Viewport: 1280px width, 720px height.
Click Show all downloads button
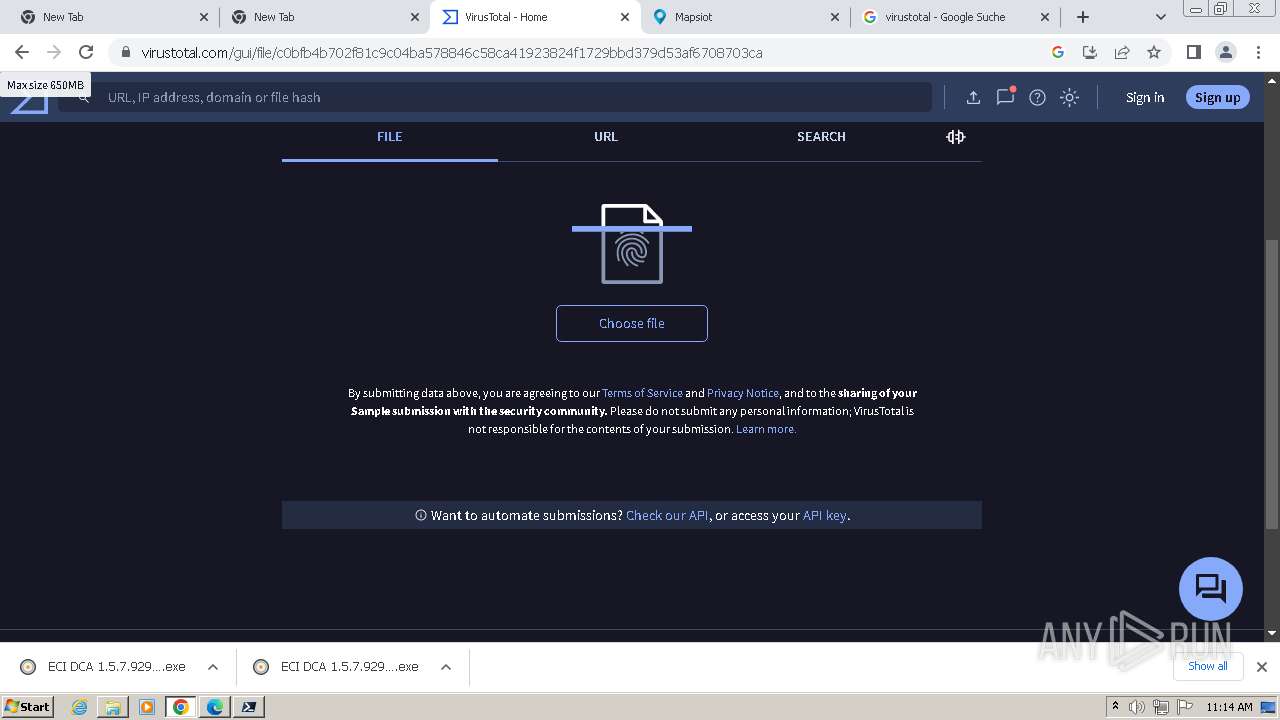(x=1208, y=666)
